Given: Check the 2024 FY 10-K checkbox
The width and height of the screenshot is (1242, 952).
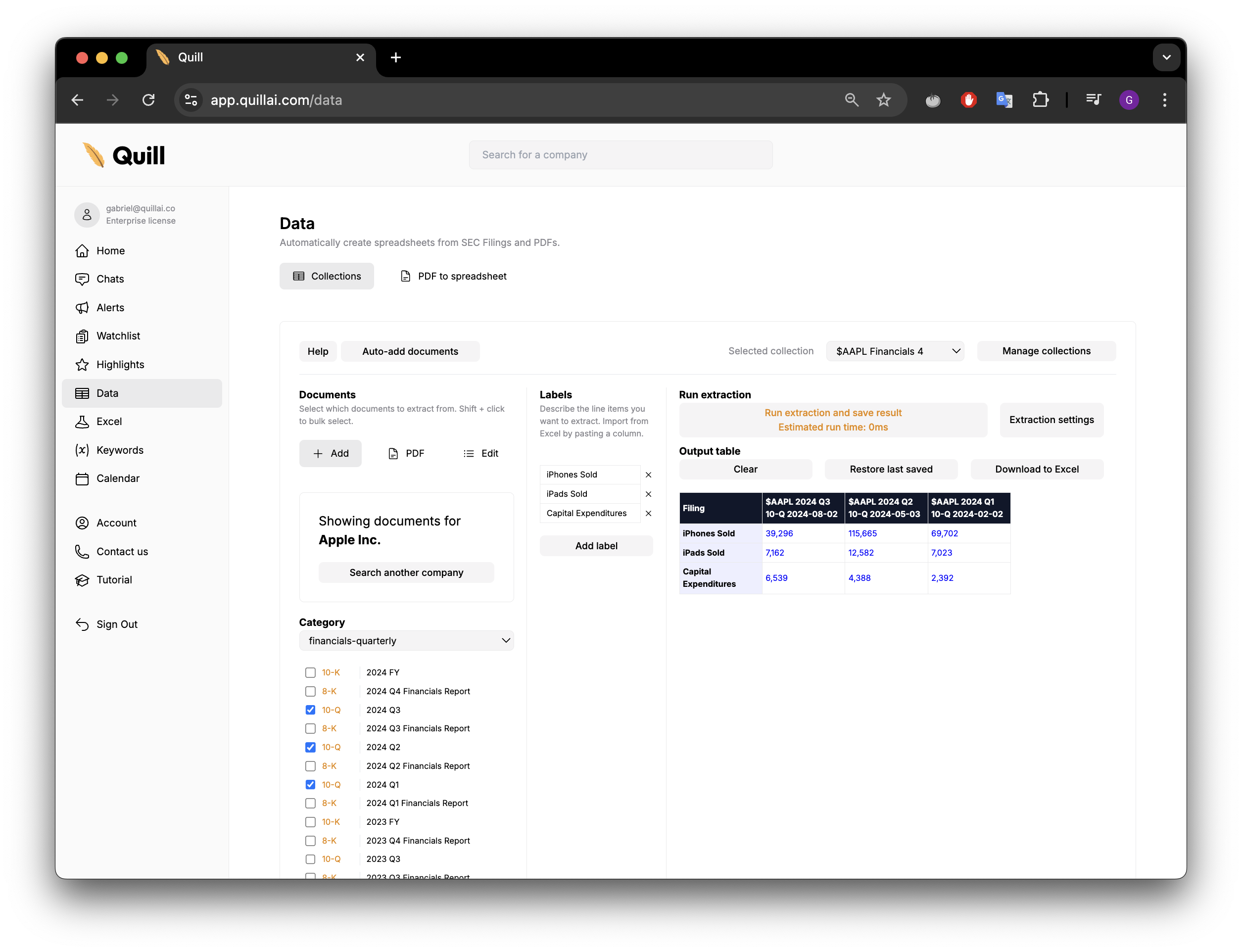Looking at the screenshot, I should pyautogui.click(x=311, y=672).
